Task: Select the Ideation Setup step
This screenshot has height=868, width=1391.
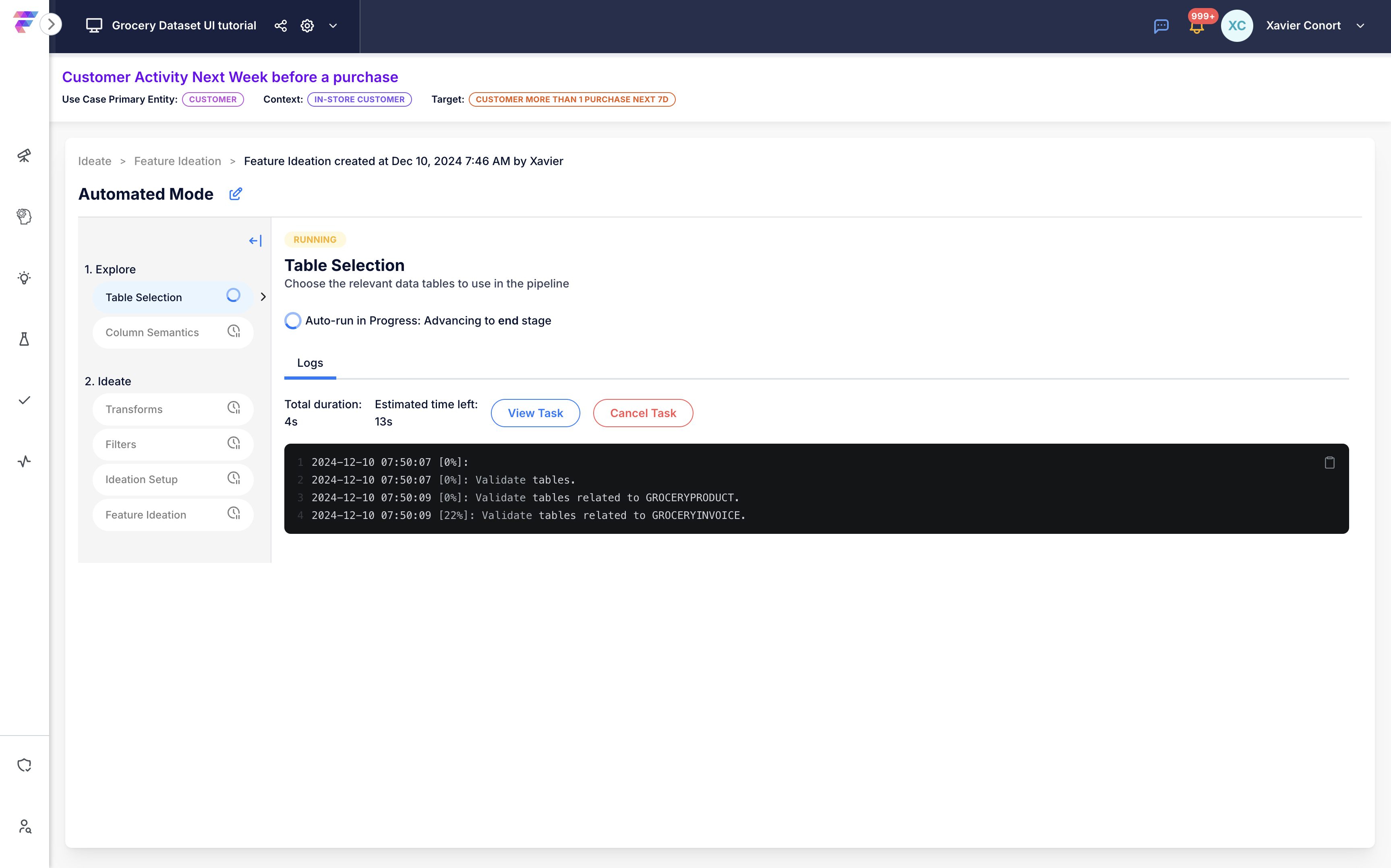Action: pyautogui.click(x=173, y=479)
